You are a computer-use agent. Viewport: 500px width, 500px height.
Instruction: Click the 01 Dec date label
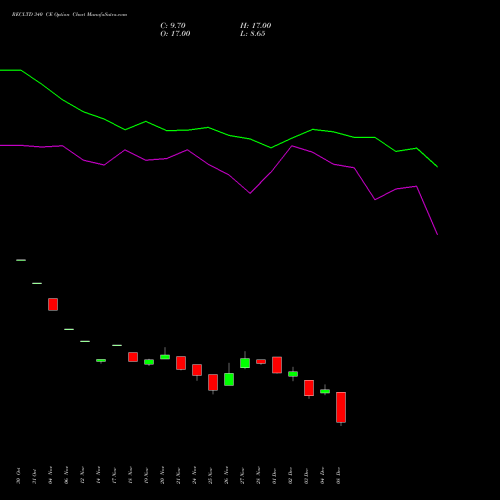(274, 476)
